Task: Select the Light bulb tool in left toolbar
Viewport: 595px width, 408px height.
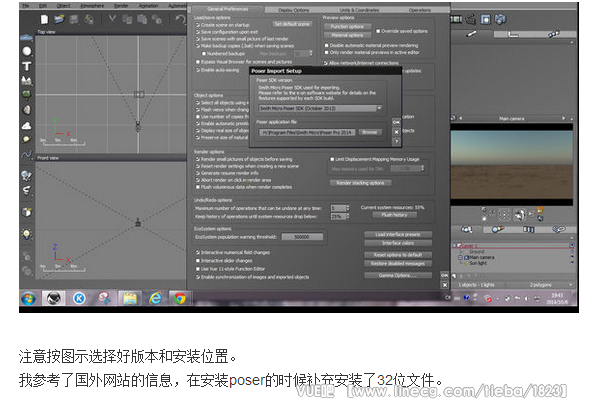Action: tap(27, 234)
